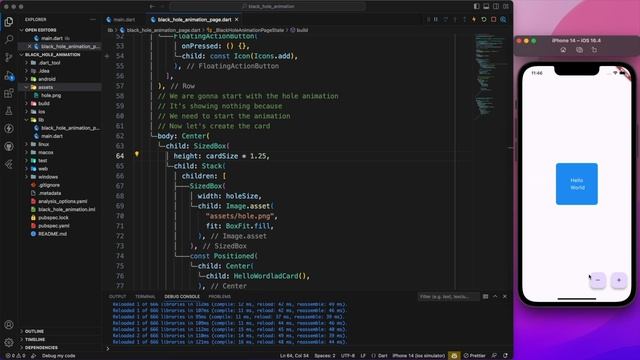Open pubspec.yaml file

(54, 226)
